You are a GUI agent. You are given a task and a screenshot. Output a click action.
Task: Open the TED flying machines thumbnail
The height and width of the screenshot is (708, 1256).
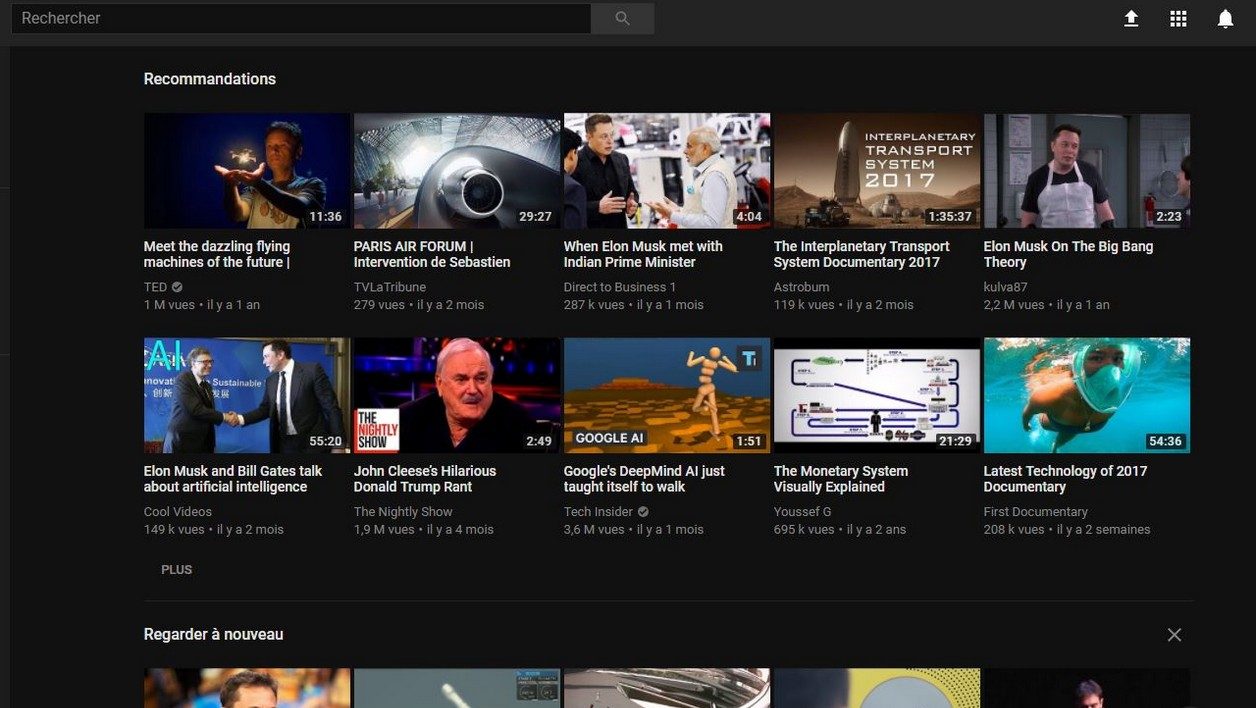247,171
